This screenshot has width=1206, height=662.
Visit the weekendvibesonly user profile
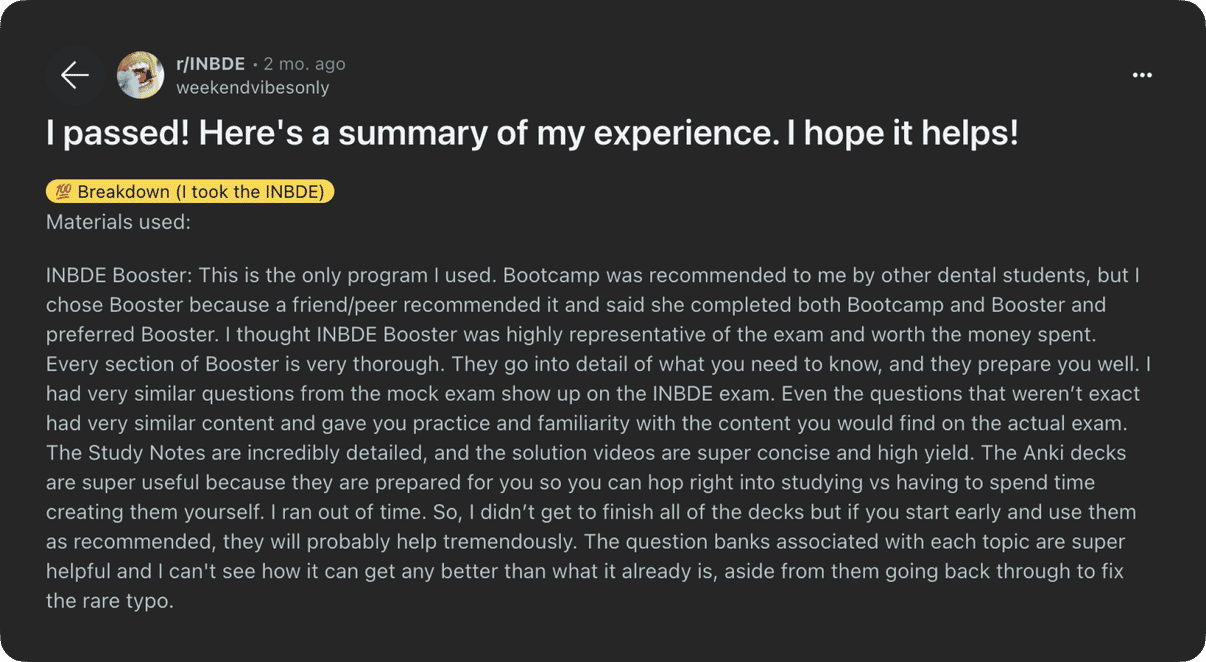pyautogui.click(x=252, y=88)
